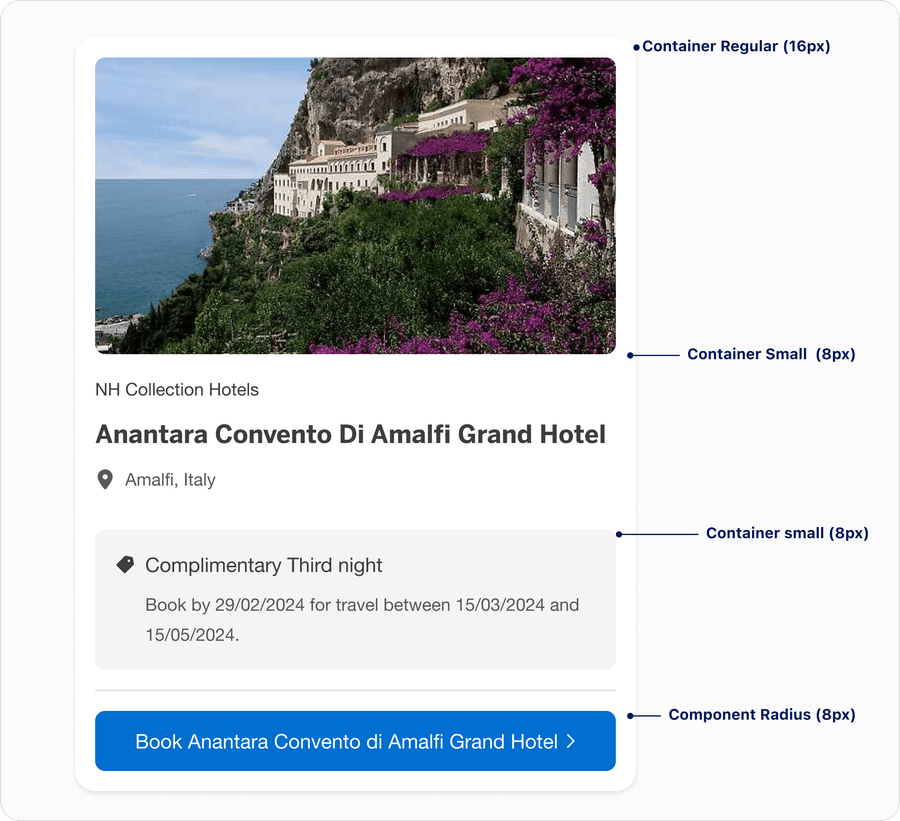Click the offer tag icon
Image resolution: width=900 pixels, height=821 pixels.
point(125,565)
